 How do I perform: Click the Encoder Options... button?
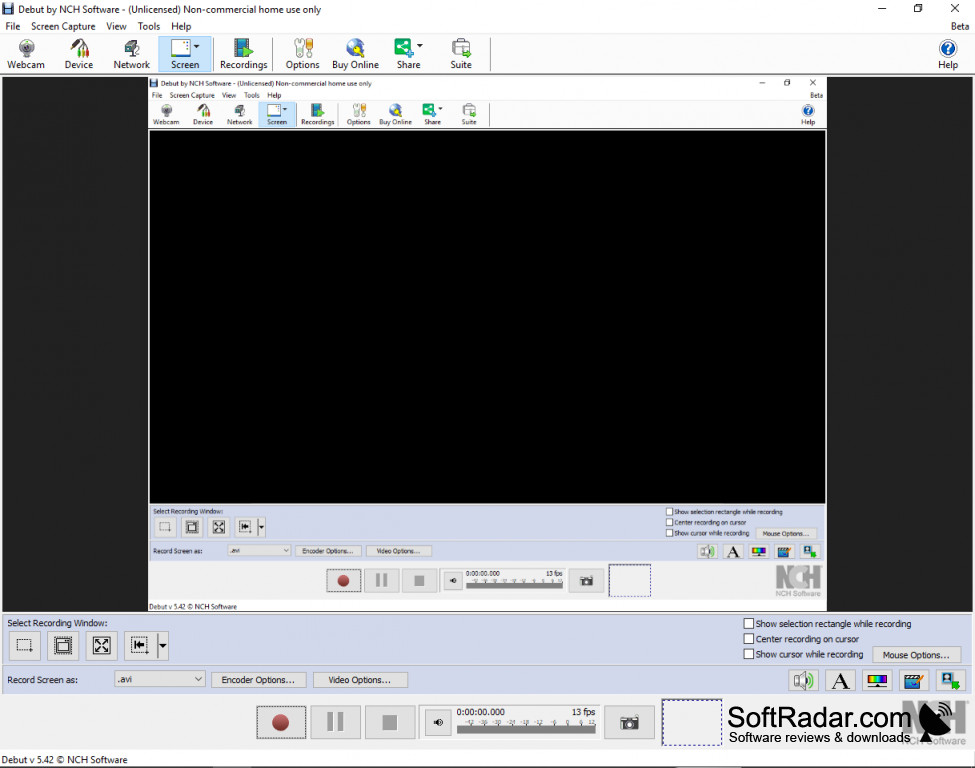point(258,680)
